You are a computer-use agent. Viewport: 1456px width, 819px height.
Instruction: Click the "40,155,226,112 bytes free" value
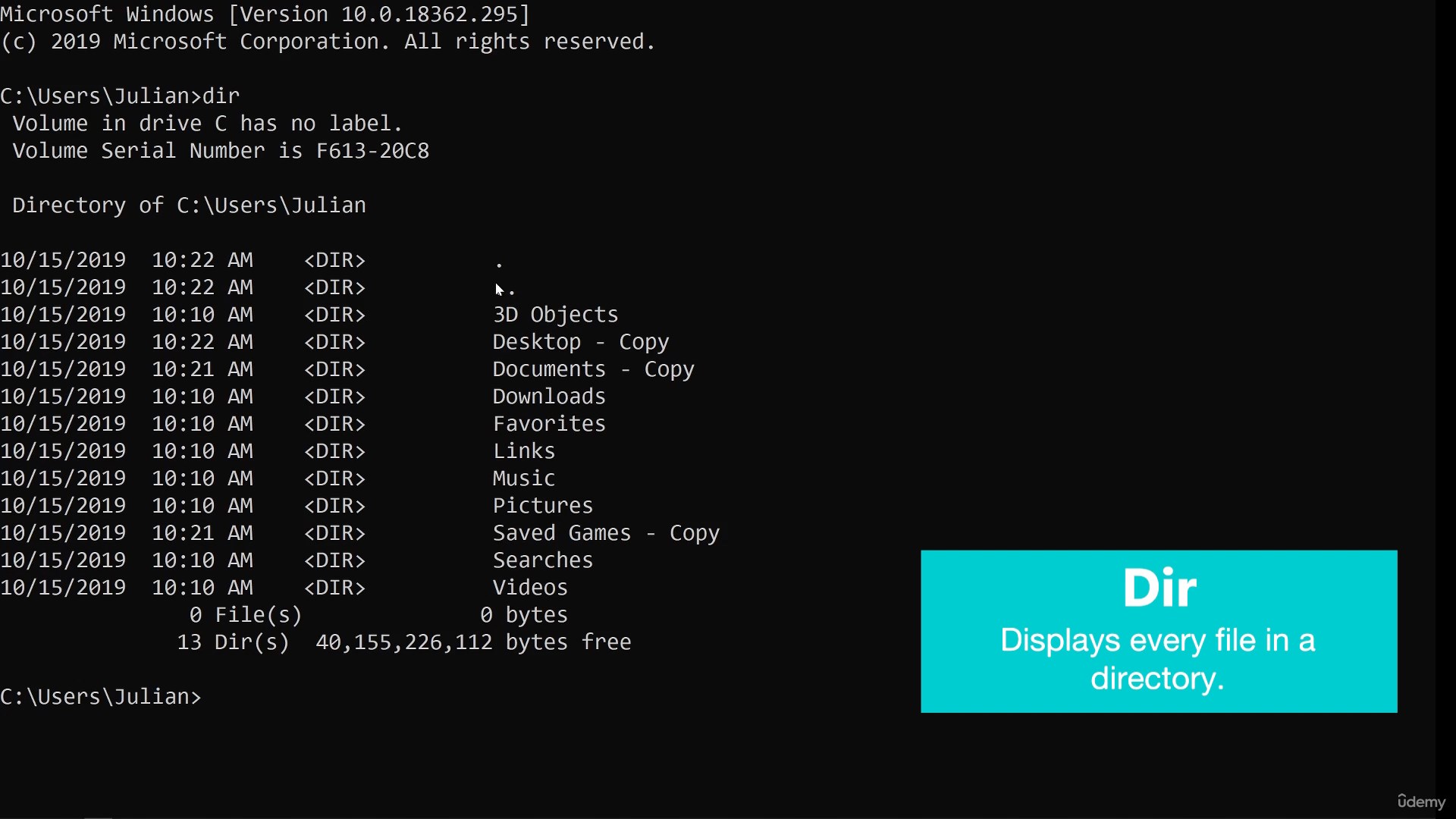[473, 642]
